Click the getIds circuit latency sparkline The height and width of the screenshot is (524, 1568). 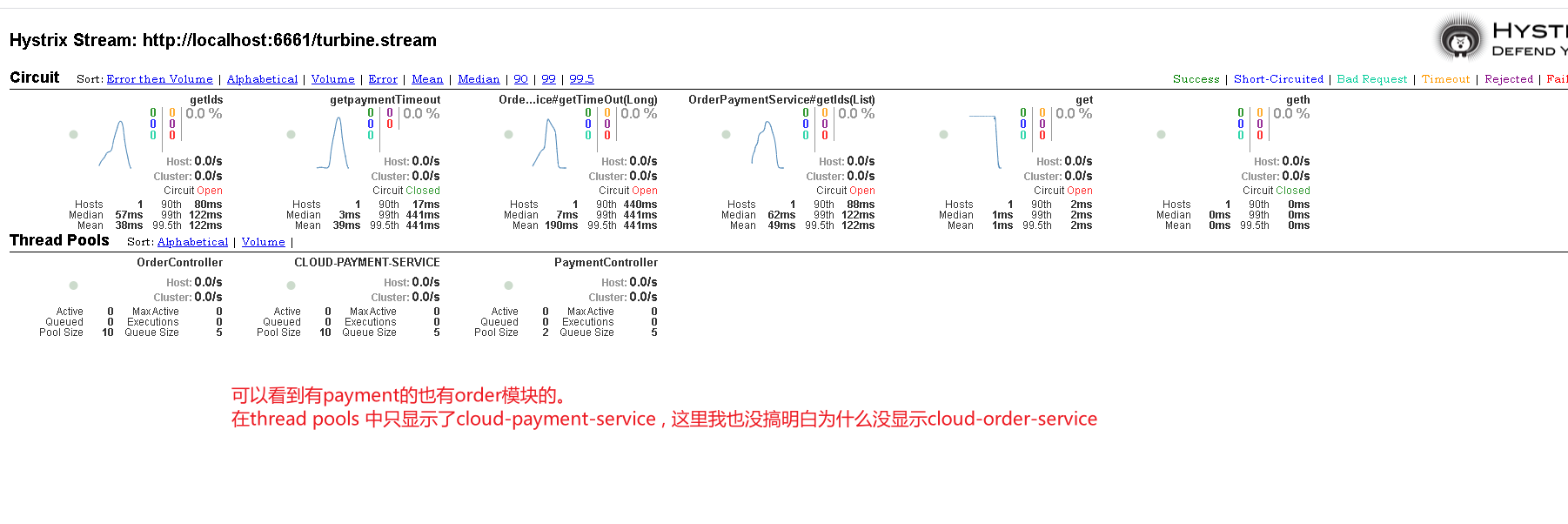pyautogui.click(x=115, y=144)
